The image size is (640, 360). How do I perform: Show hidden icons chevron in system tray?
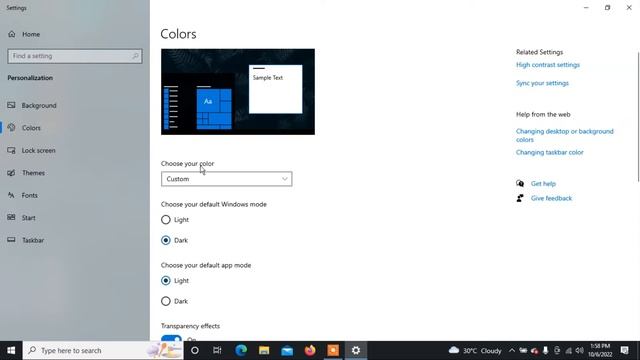[x=512, y=351]
